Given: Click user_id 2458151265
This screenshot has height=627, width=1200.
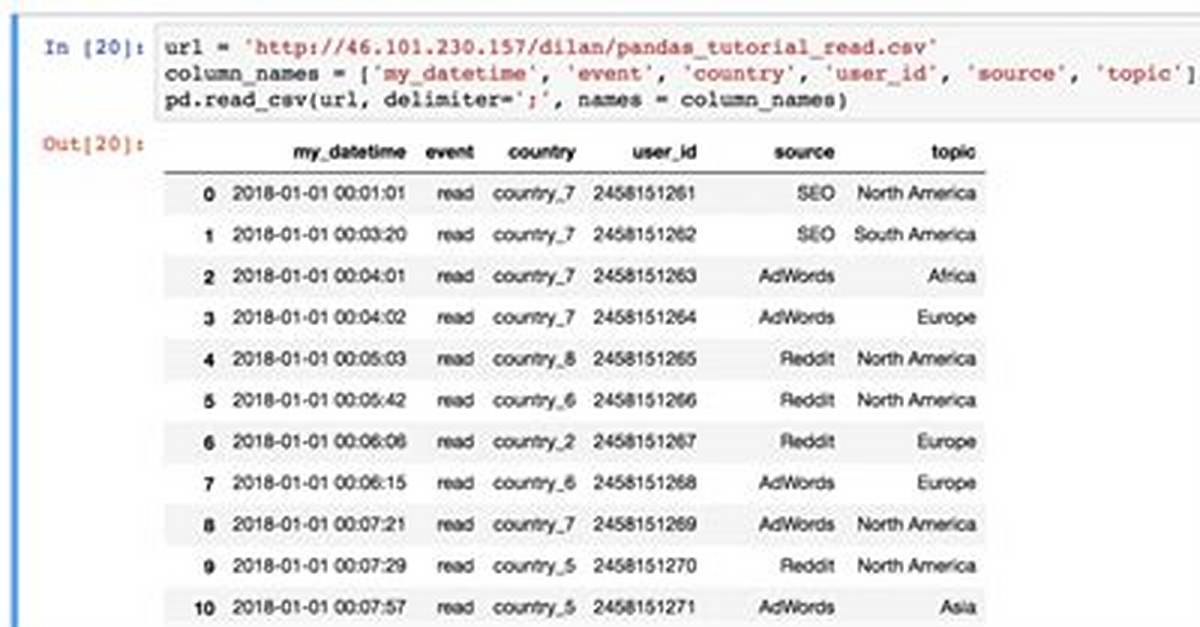Looking at the screenshot, I should (645, 359).
